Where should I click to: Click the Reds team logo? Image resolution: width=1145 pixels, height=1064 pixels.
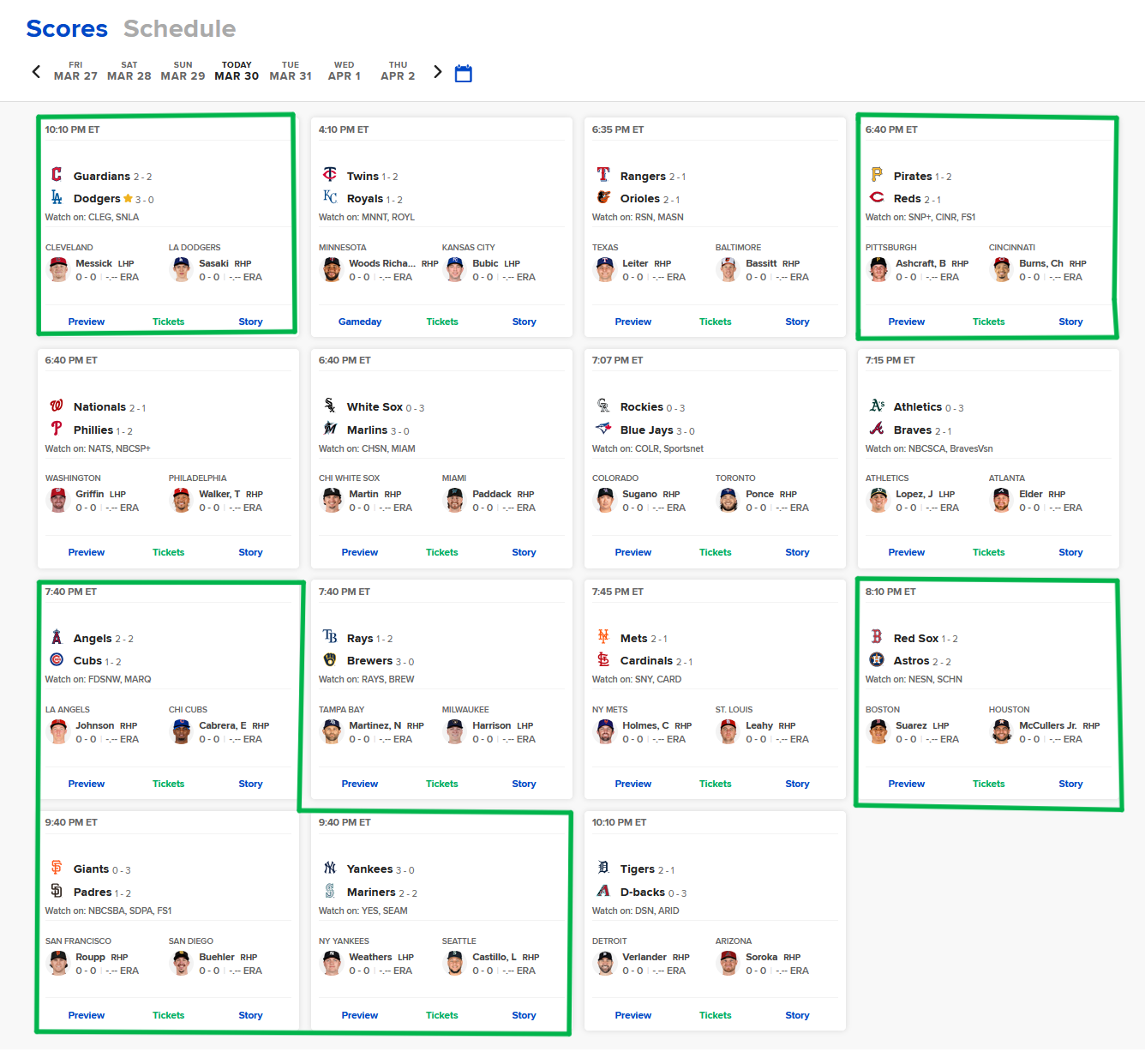[877, 197]
